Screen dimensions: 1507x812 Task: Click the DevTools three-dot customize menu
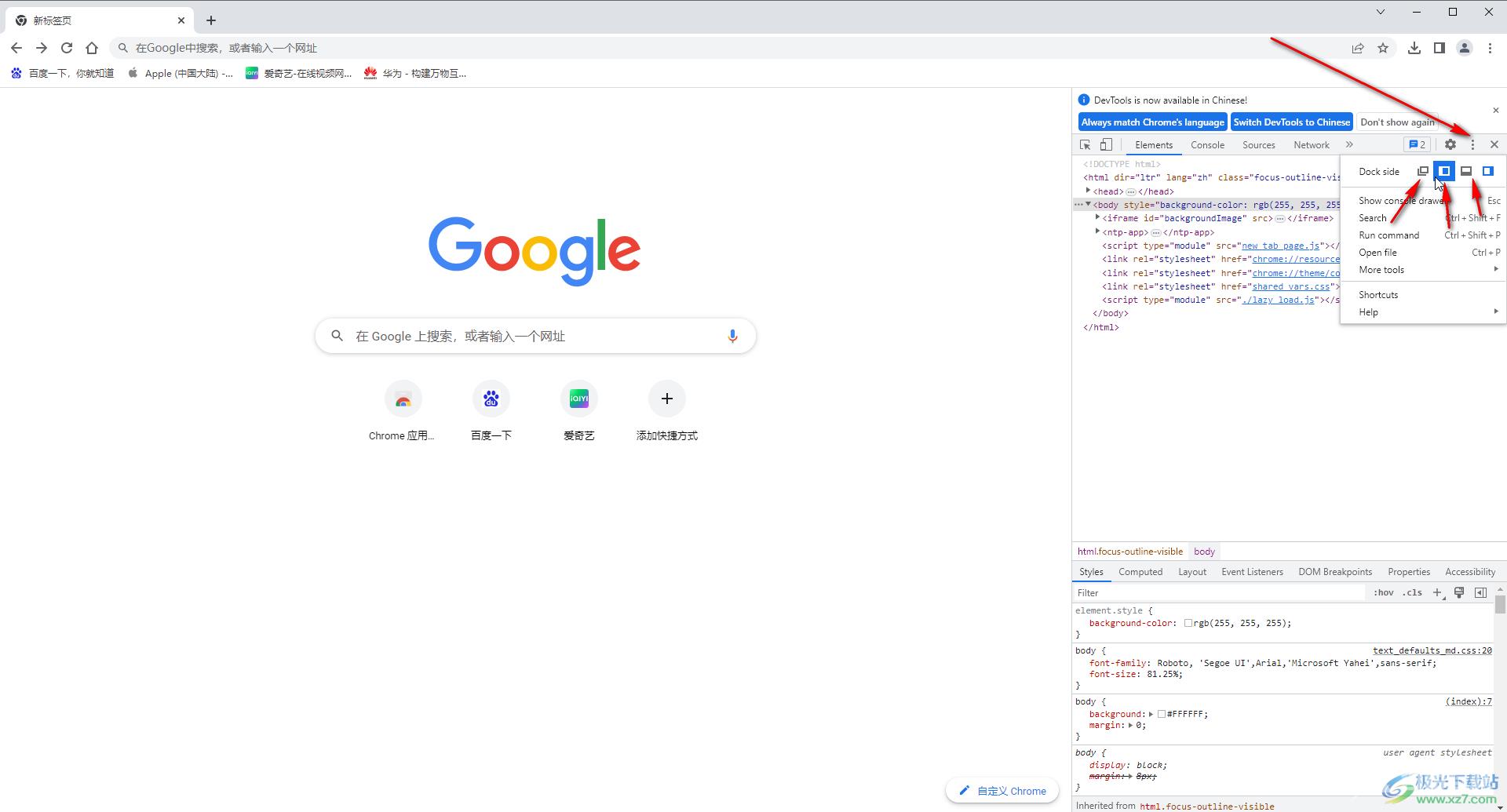coord(1472,145)
